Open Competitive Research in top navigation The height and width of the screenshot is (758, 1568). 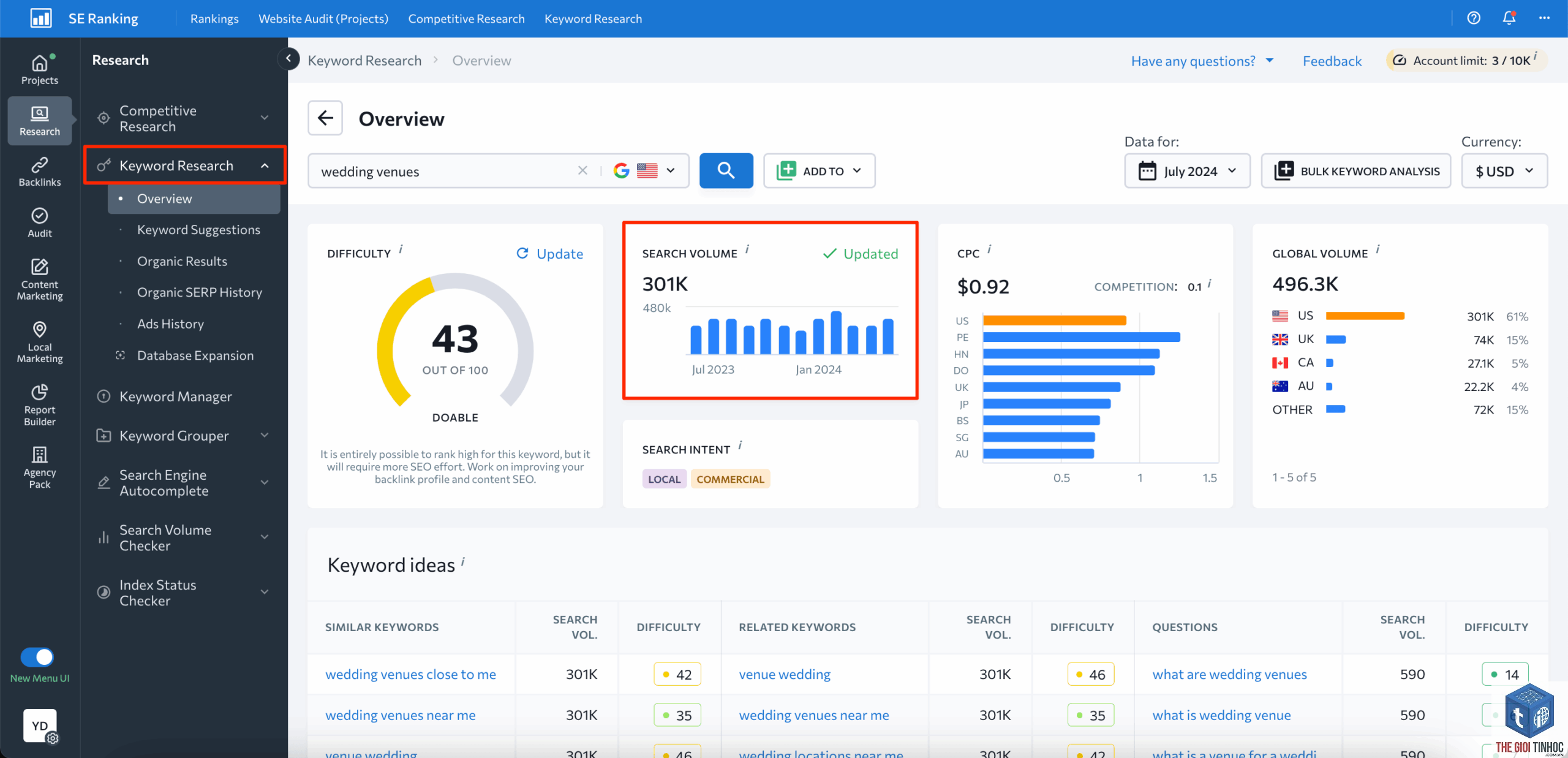pyautogui.click(x=467, y=18)
